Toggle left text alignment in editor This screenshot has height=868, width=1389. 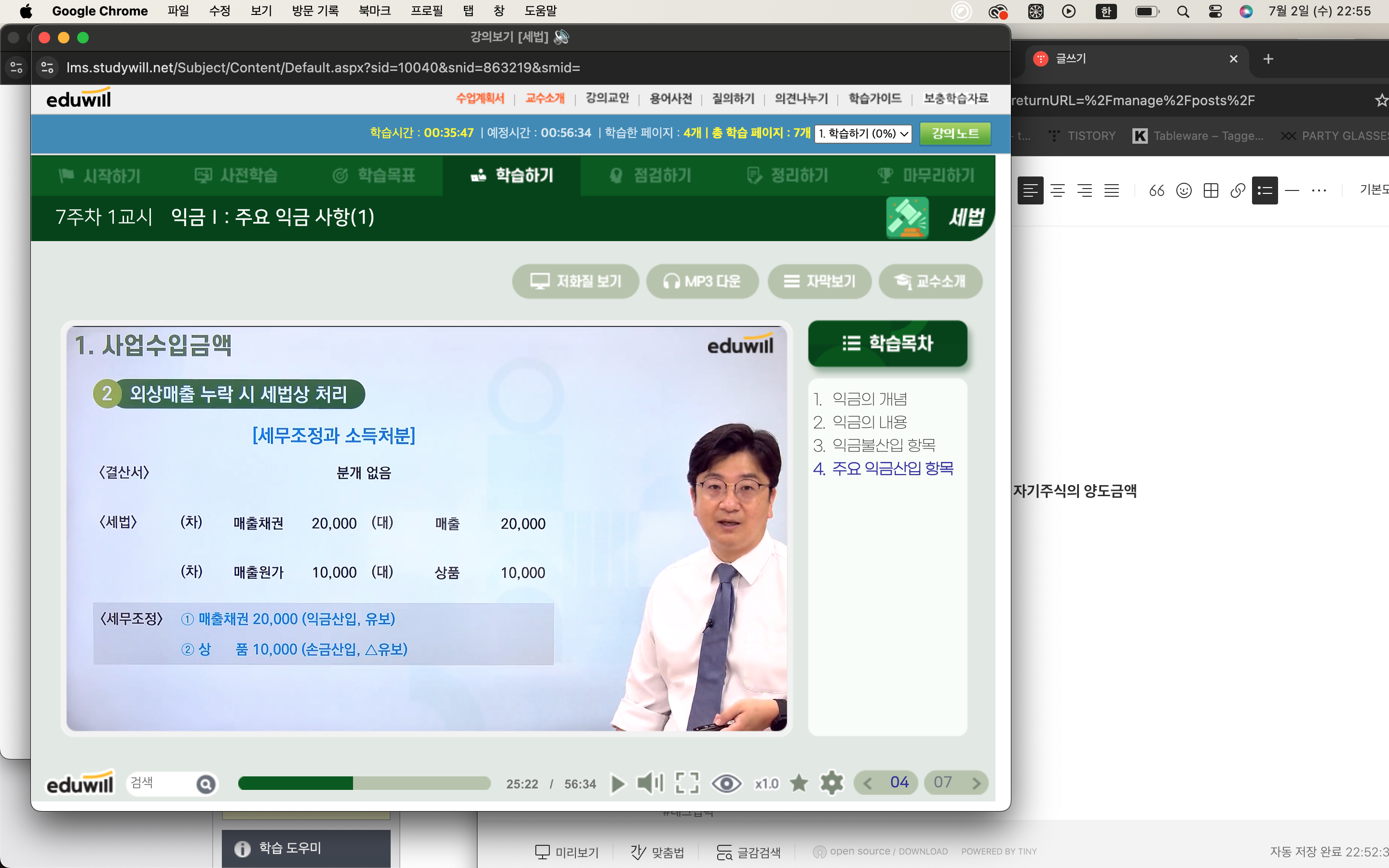click(1030, 190)
